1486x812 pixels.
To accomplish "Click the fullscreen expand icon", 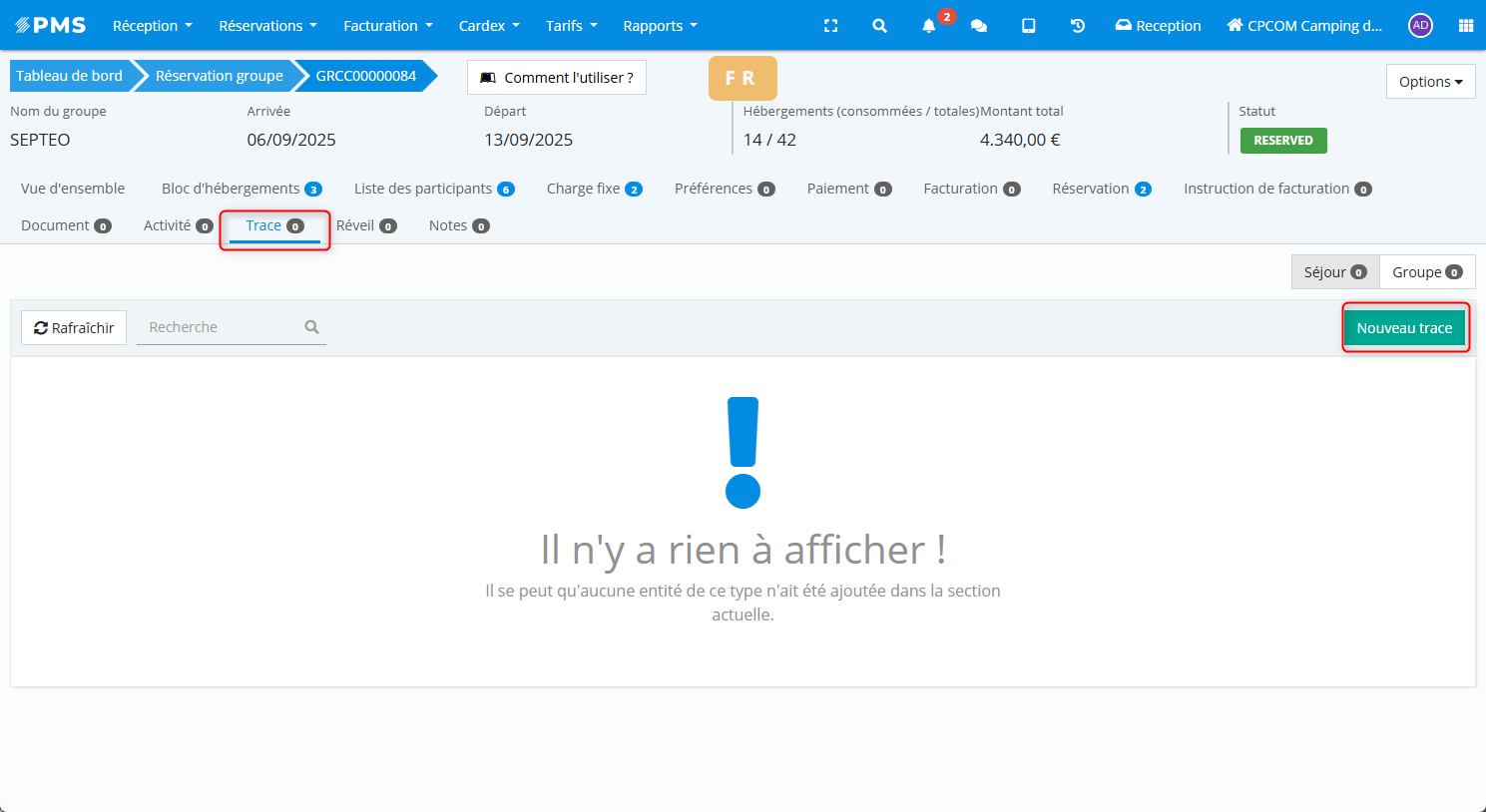I will point(830,26).
